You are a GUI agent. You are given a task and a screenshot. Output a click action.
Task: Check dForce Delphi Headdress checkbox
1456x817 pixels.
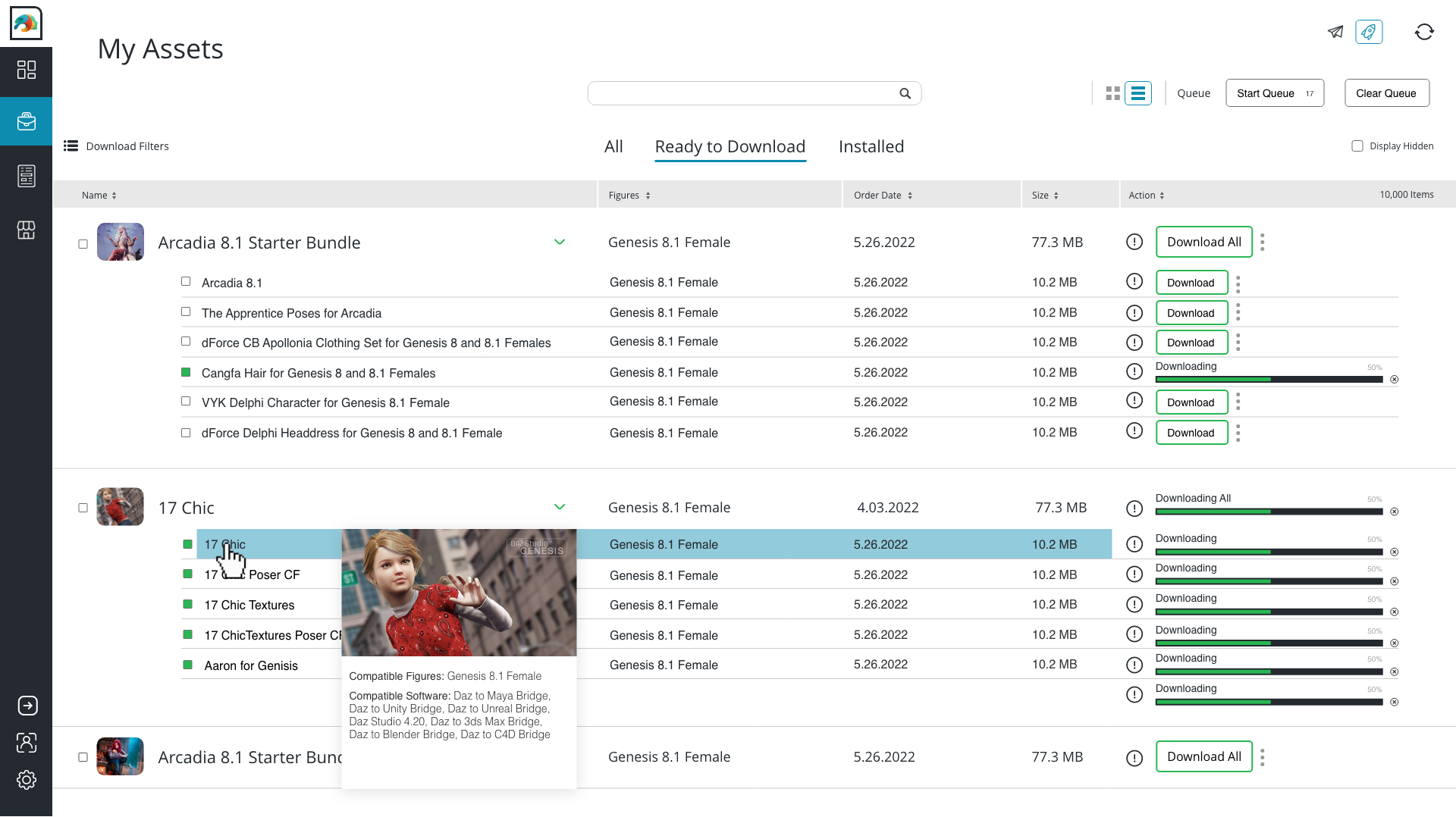pyautogui.click(x=186, y=433)
